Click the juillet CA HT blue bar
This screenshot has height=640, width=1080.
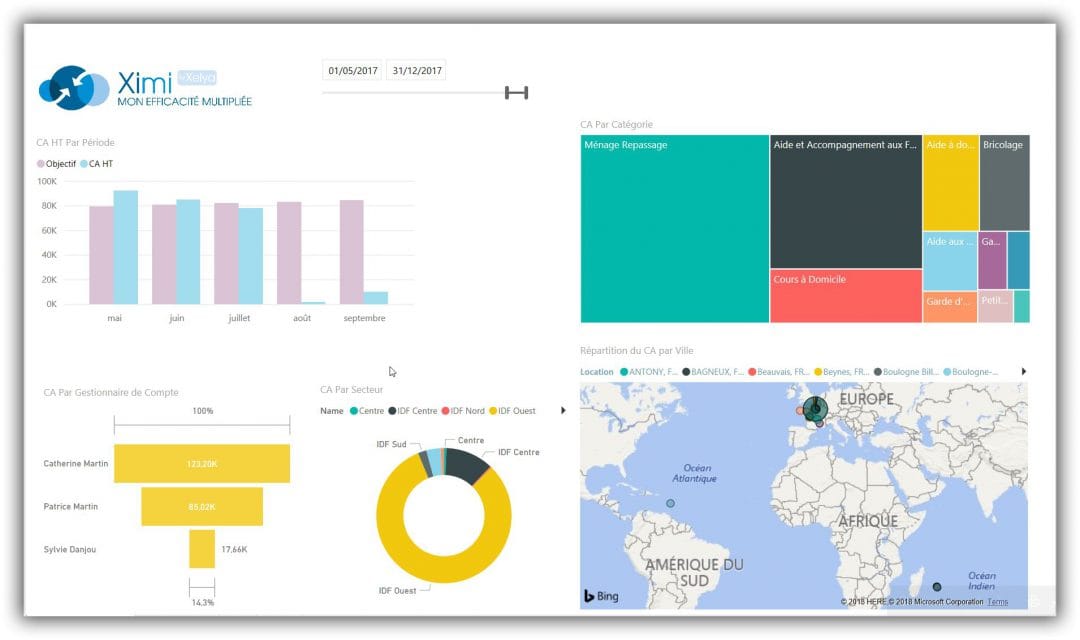251,256
